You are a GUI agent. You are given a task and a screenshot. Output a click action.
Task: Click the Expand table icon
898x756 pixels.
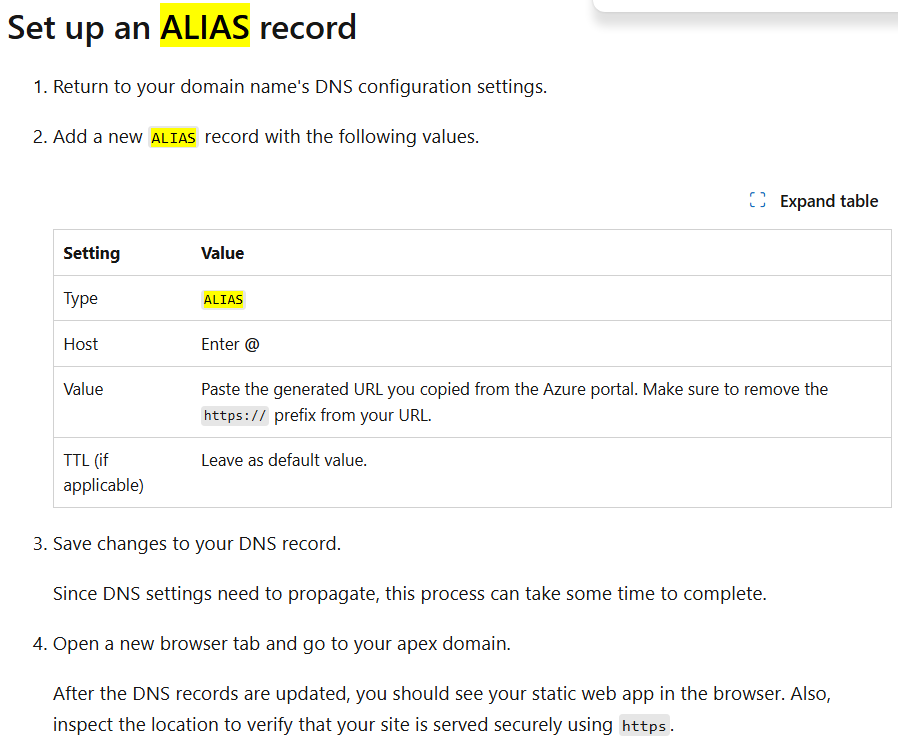point(757,200)
